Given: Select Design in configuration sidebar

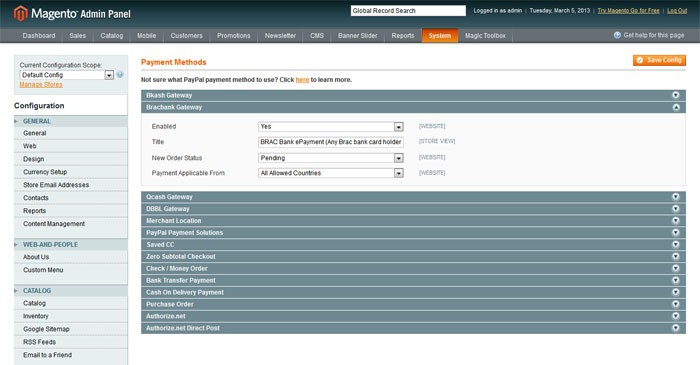Looking at the screenshot, I should (71, 159).
